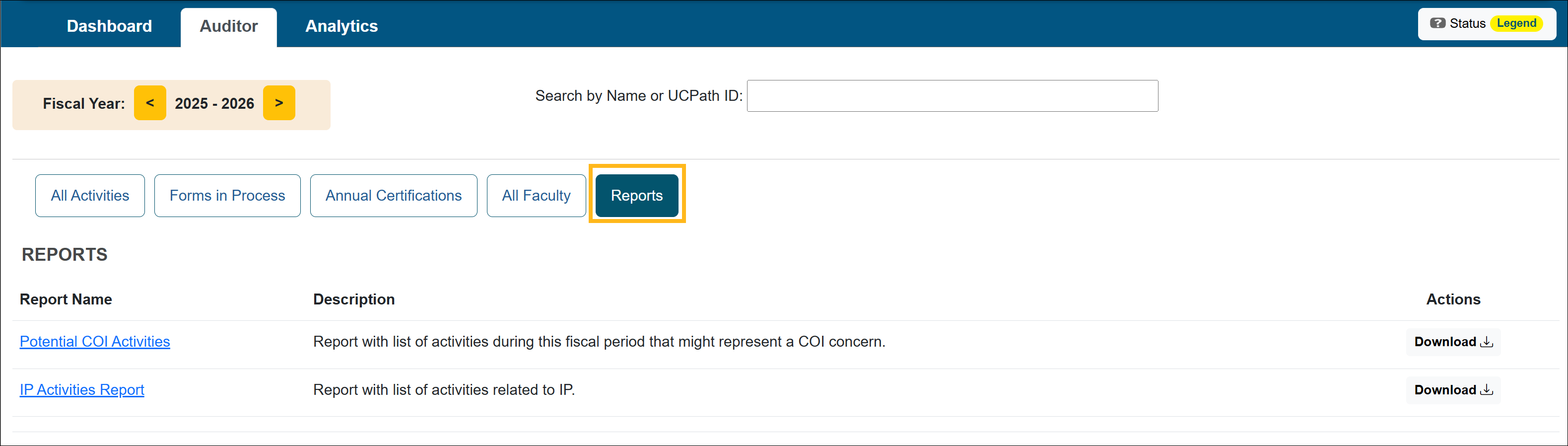Click the Actions column header
The image size is (1568, 446).
point(1452,299)
